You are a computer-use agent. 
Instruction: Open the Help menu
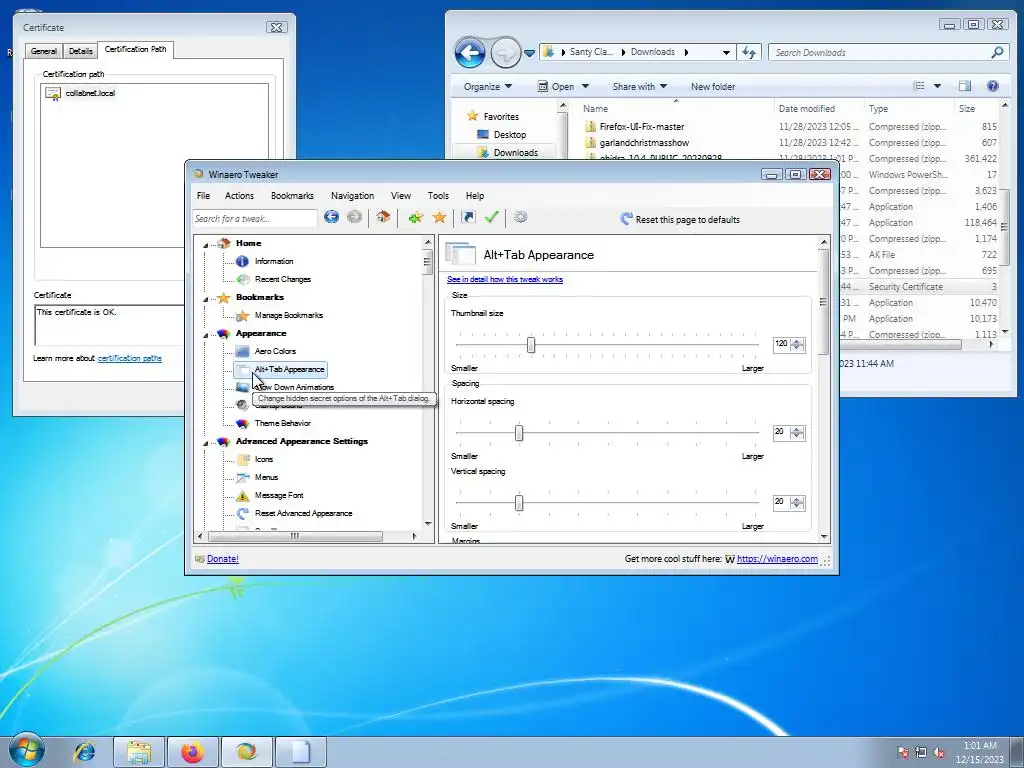[x=475, y=196]
